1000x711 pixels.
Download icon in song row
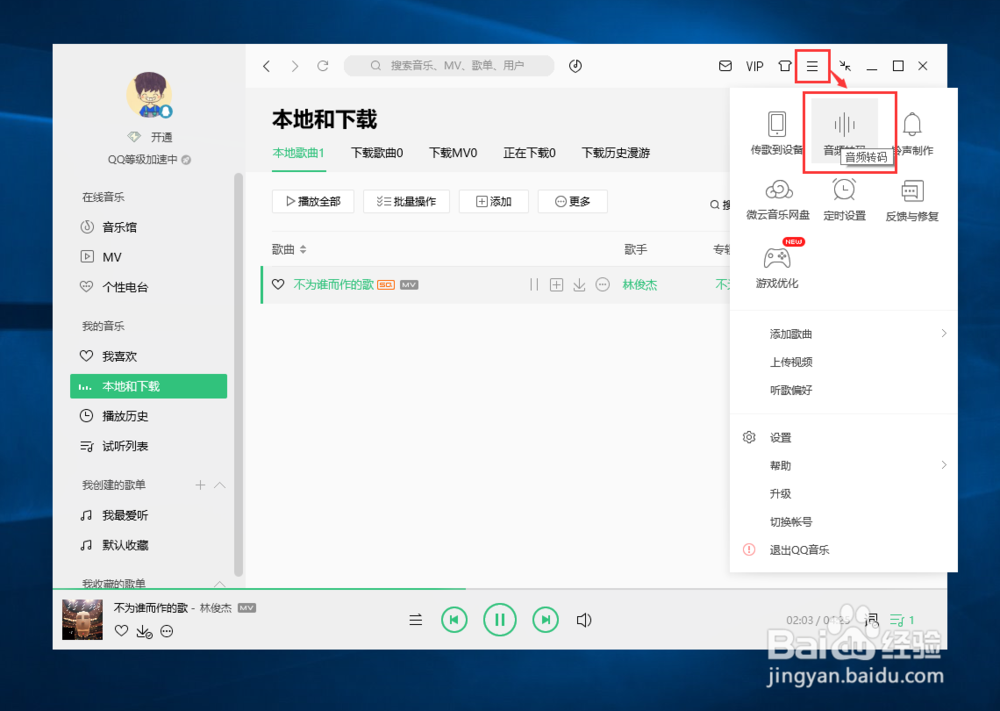click(579, 284)
